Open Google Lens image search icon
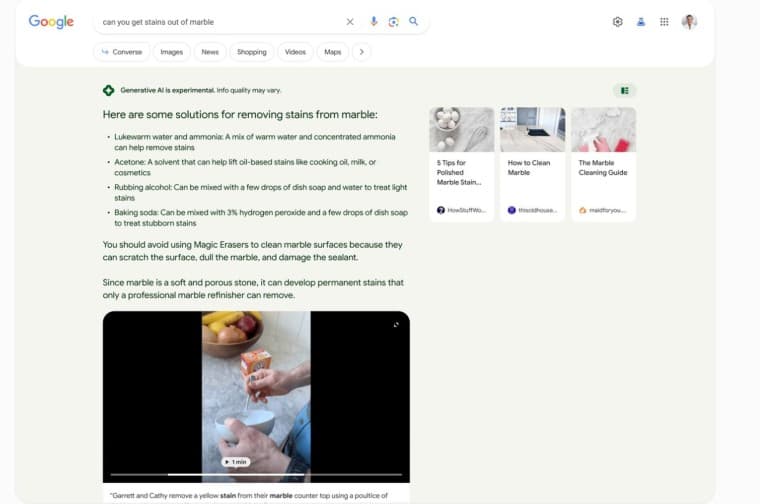 coord(393,22)
